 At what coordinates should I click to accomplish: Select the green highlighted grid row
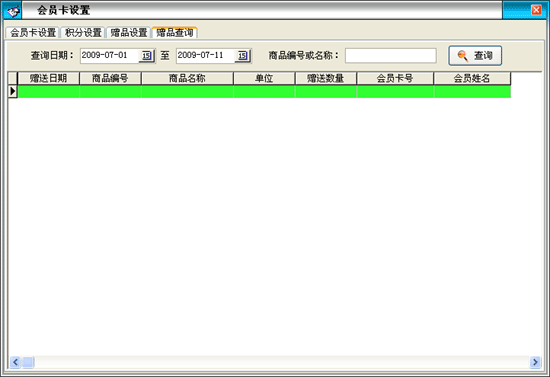(x=264, y=91)
